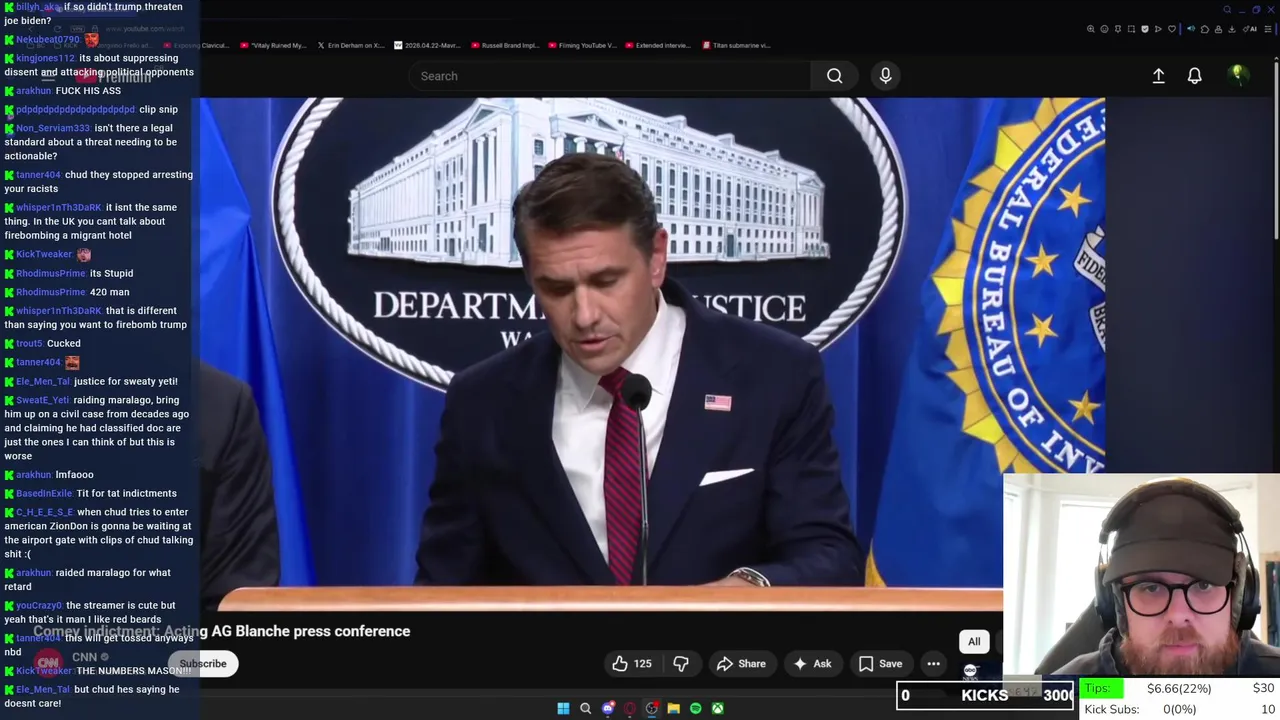Open Opera browser from the taskbar
Viewport: 1280px width, 720px height.
coord(629,708)
